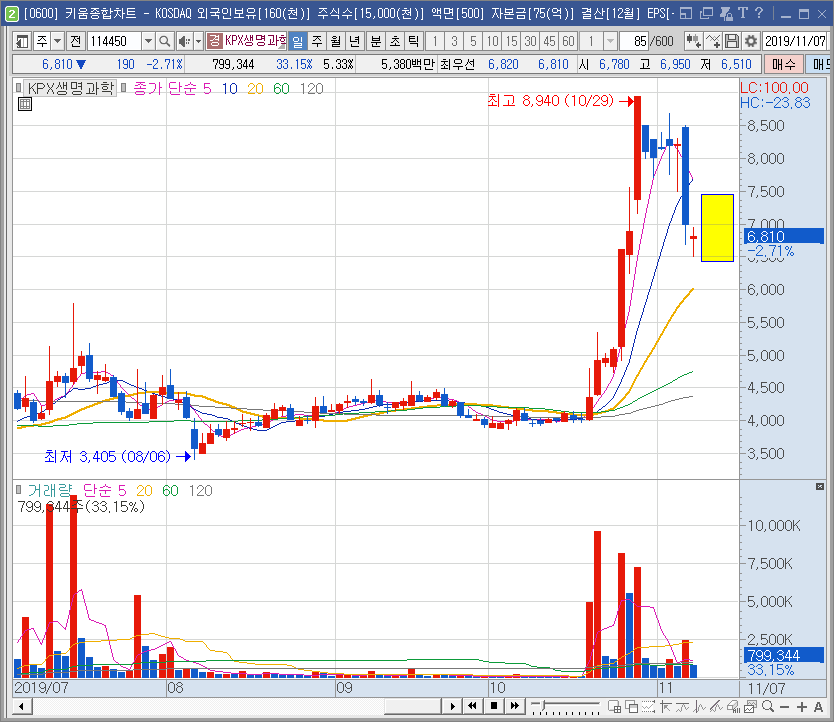This screenshot has width=834, height=722.
Task: Select the 초 second chart tab
Action: [395, 41]
